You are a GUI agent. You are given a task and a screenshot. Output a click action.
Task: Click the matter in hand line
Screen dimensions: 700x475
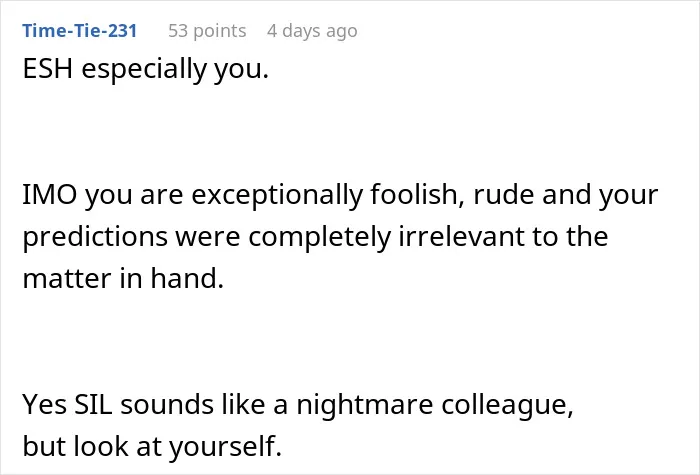[x=123, y=279]
